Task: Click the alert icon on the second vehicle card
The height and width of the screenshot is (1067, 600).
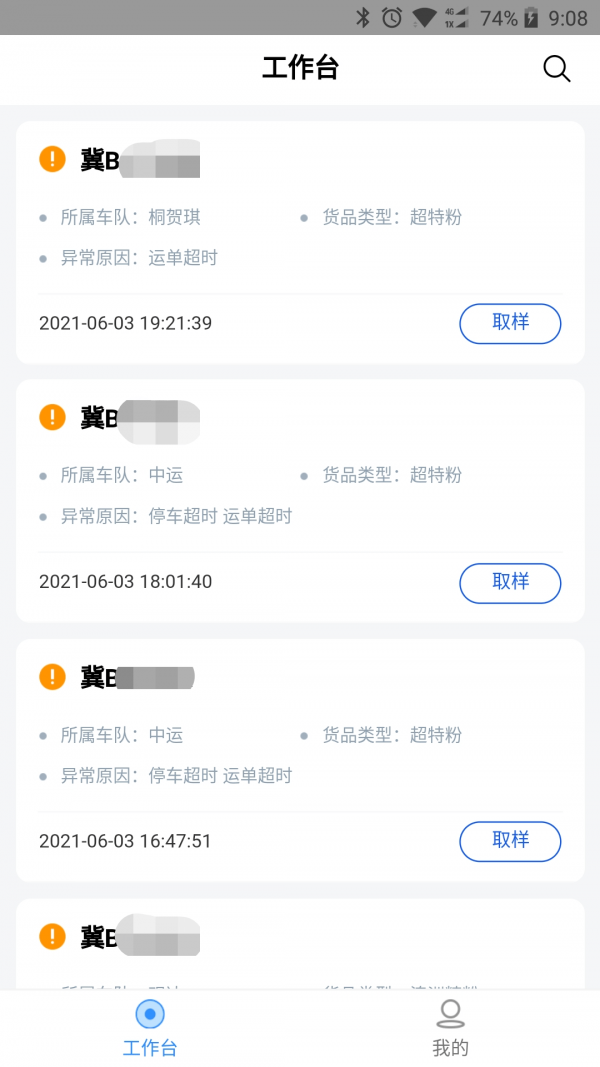Action: tap(53, 417)
